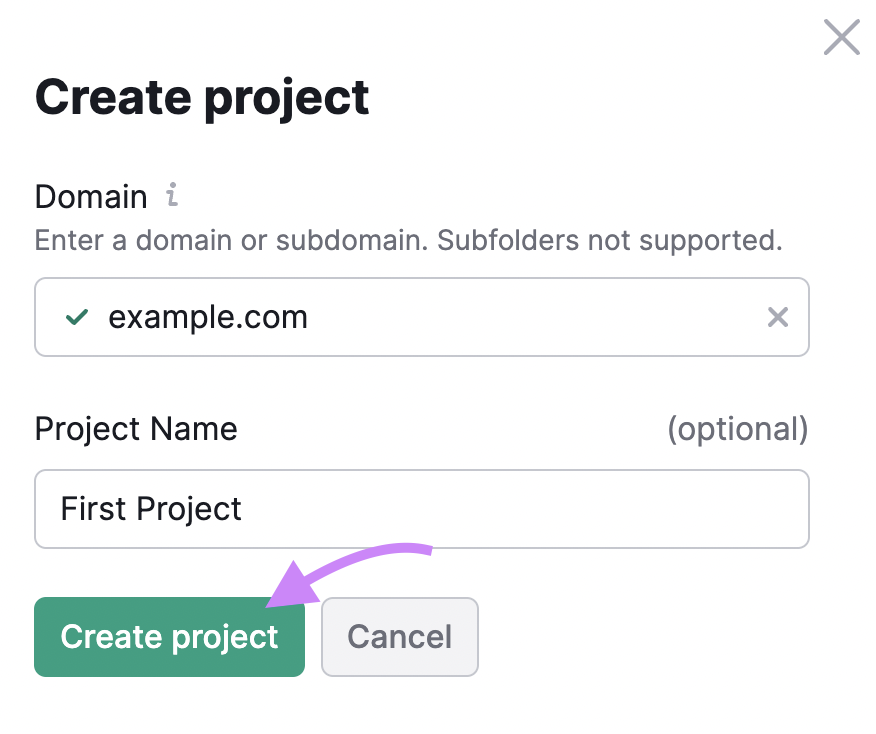
Task: Click the (optional) hint text
Action: point(737,429)
